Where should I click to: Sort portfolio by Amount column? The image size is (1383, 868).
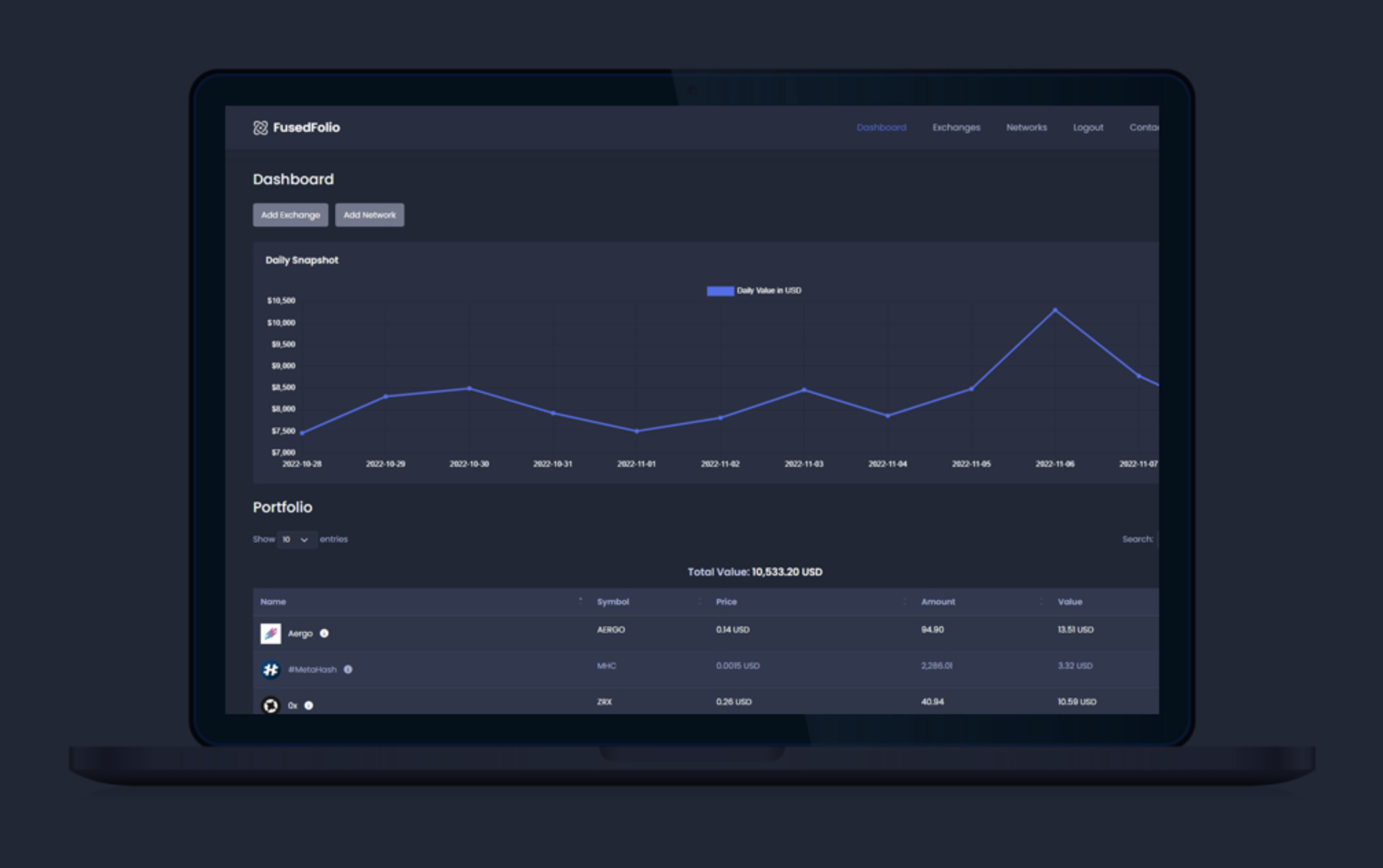[937, 602]
